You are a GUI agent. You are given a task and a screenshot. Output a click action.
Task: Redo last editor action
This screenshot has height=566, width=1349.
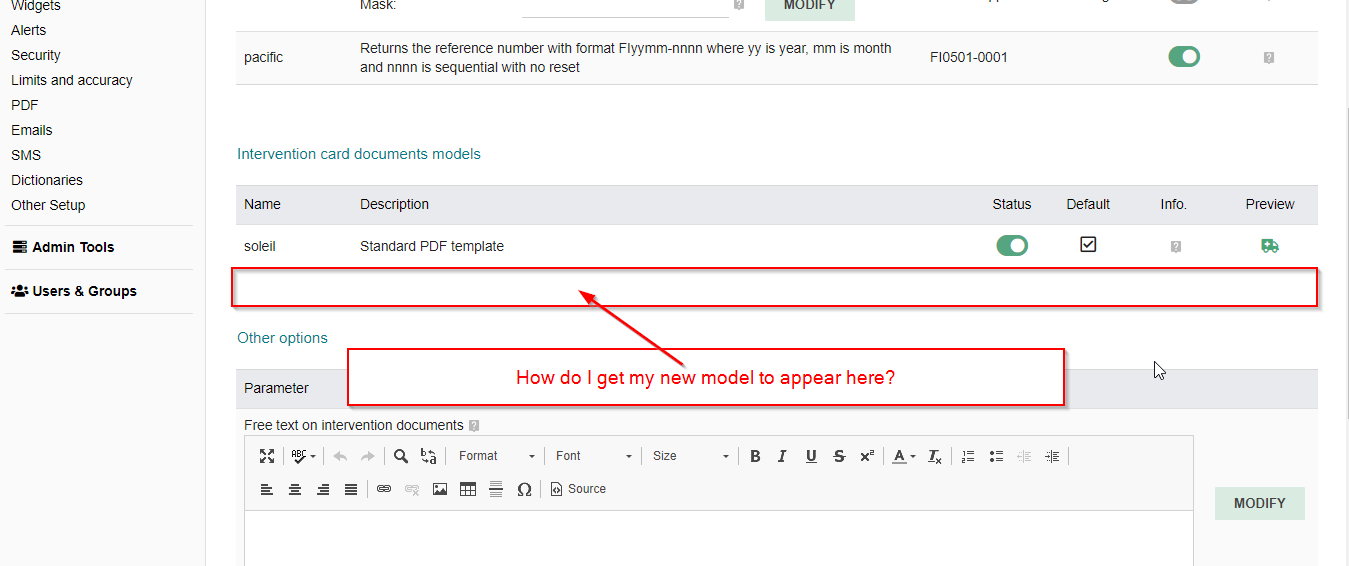367,456
